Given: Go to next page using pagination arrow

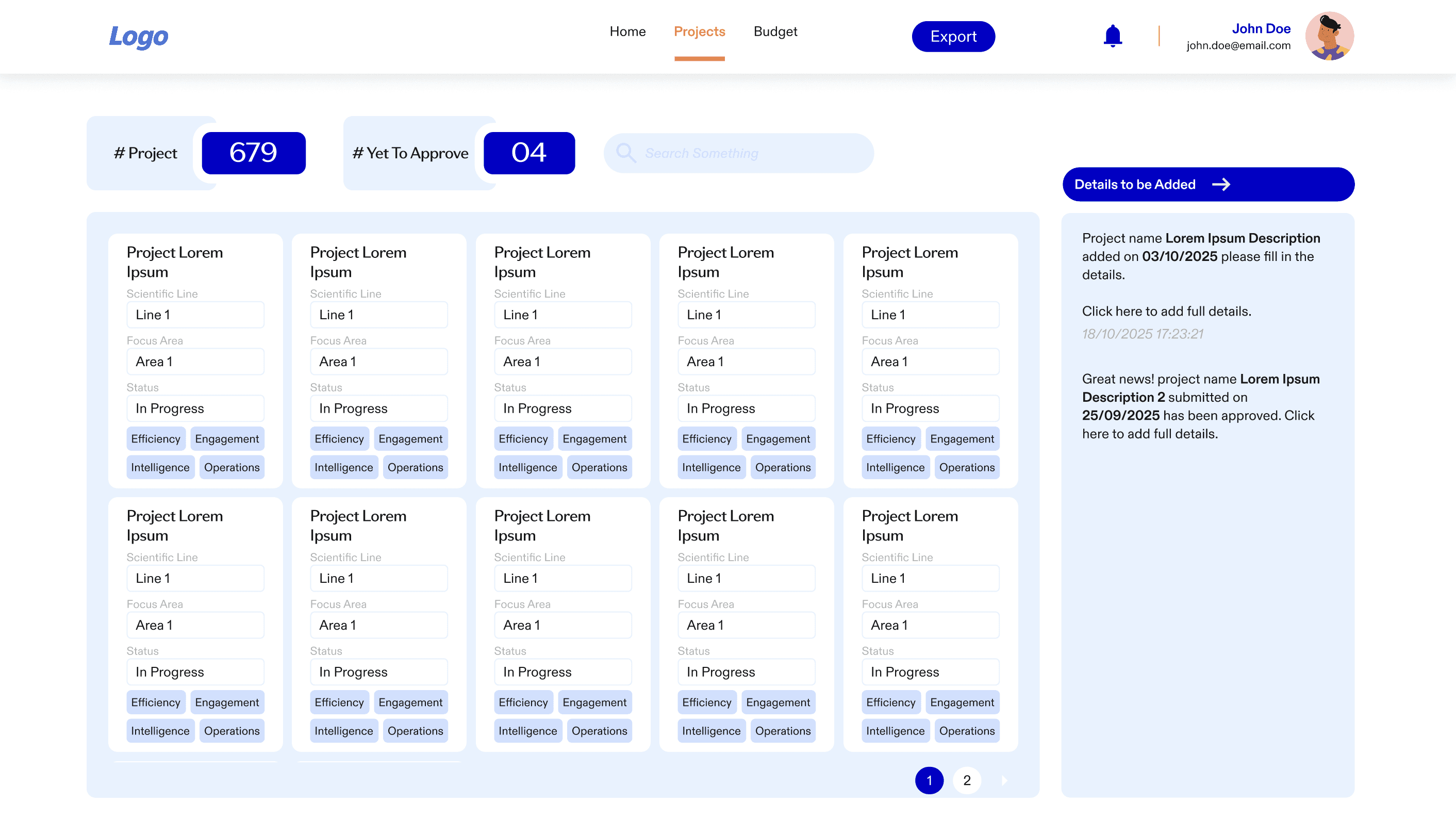Looking at the screenshot, I should 1004,780.
